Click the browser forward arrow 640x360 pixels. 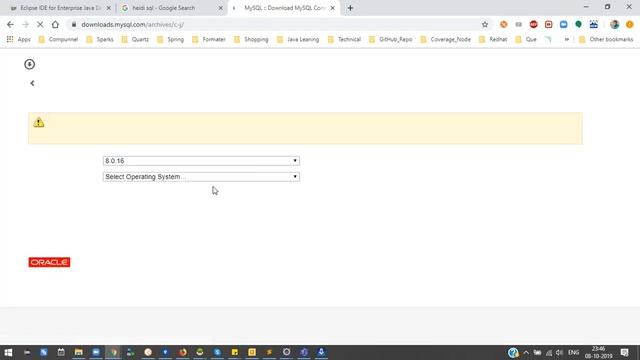[x=25, y=24]
